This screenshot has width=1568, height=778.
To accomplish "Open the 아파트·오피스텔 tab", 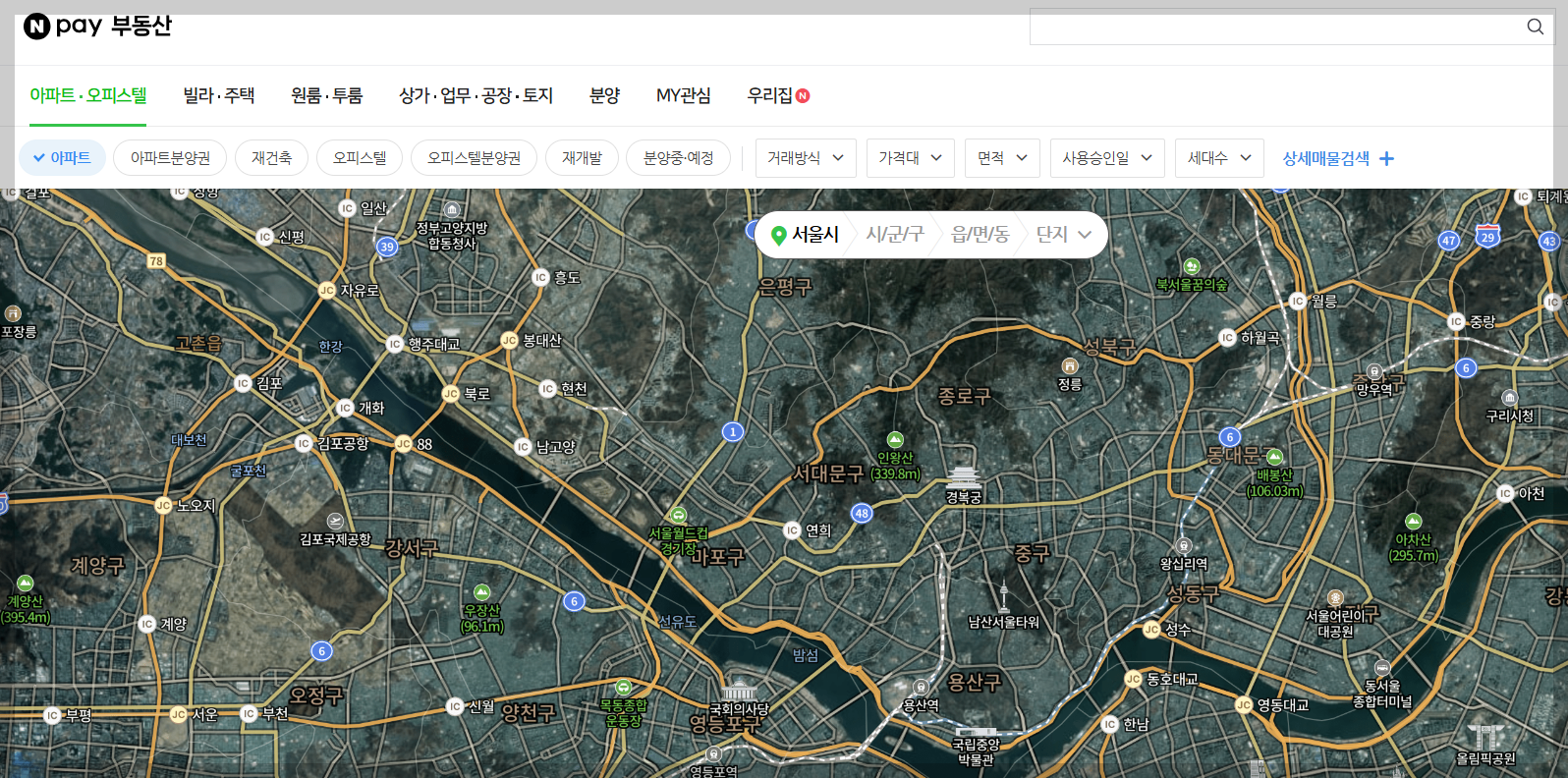I will point(88,95).
